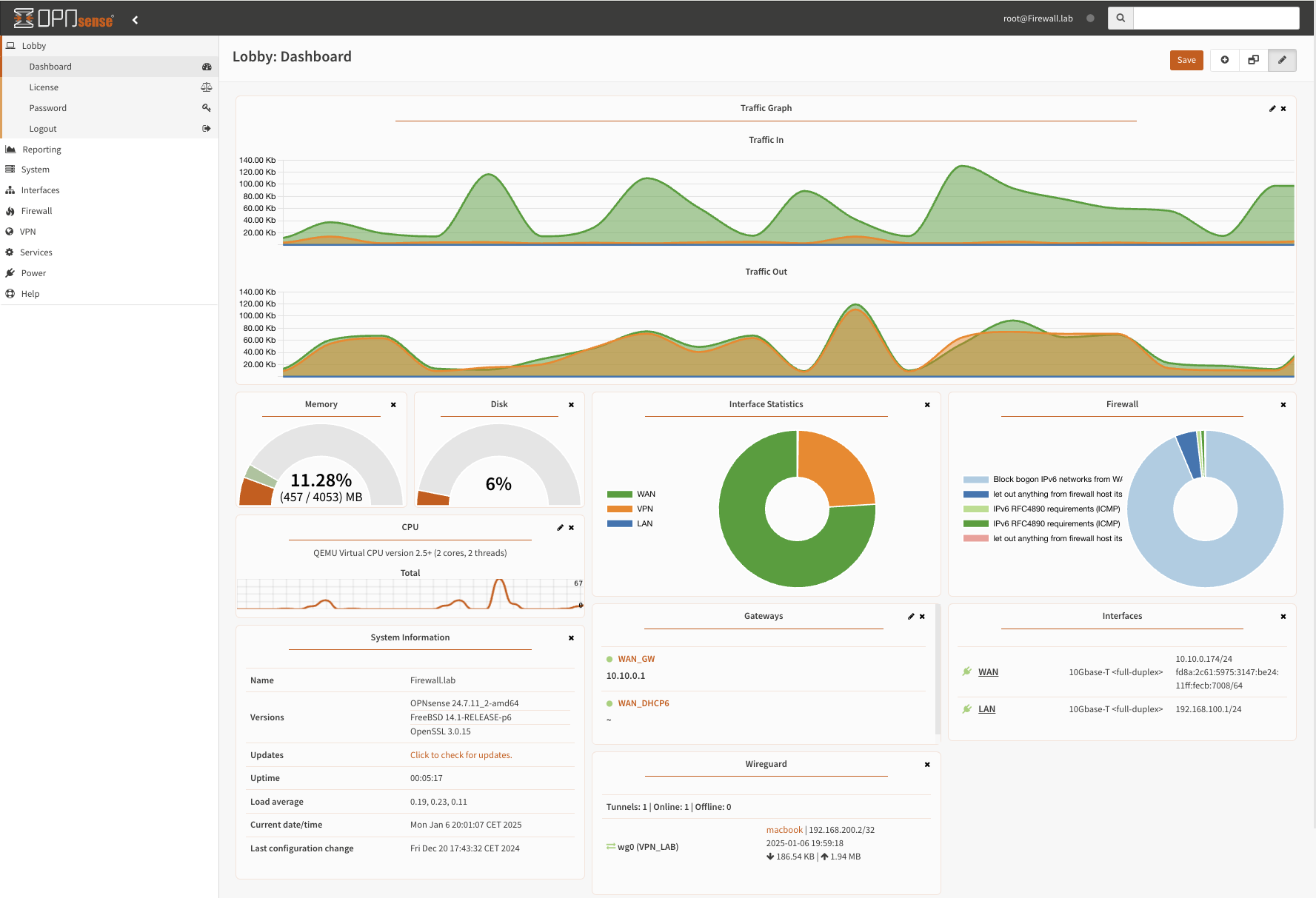The image size is (1316, 898).
Task: Open the macbook Wireguard peer link
Action: coord(784,830)
